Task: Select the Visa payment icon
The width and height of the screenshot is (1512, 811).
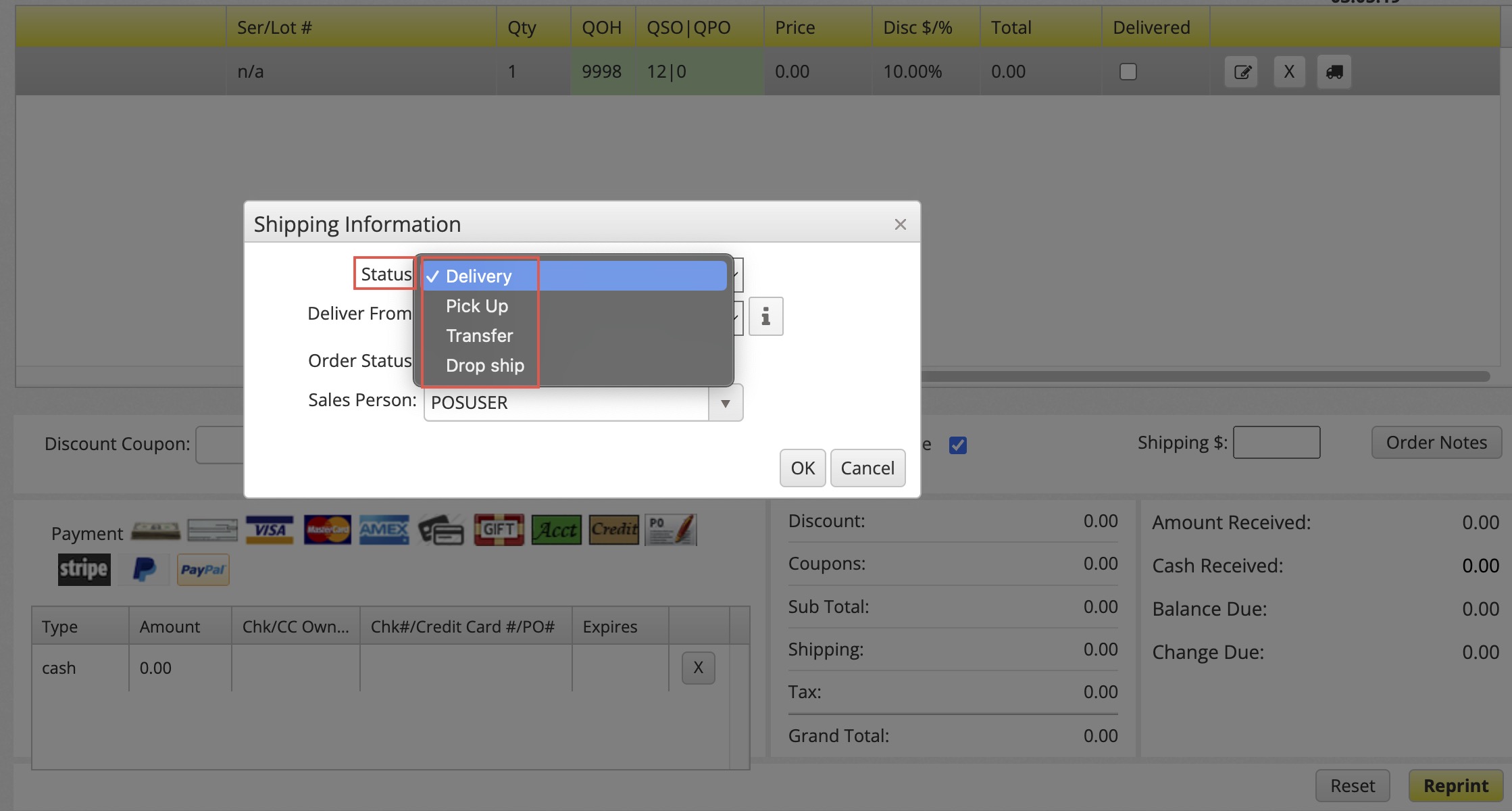Action: coord(270,531)
